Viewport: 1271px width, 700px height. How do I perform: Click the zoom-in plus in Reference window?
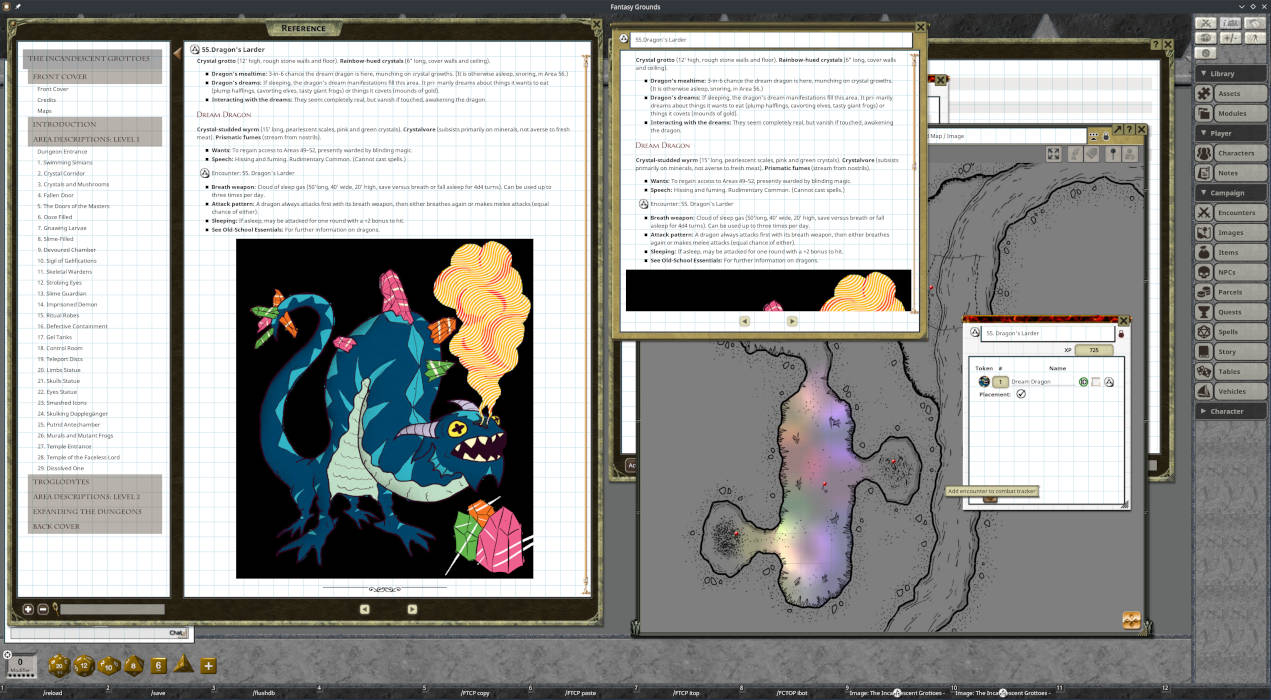pyautogui.click(x=28, y=609)
